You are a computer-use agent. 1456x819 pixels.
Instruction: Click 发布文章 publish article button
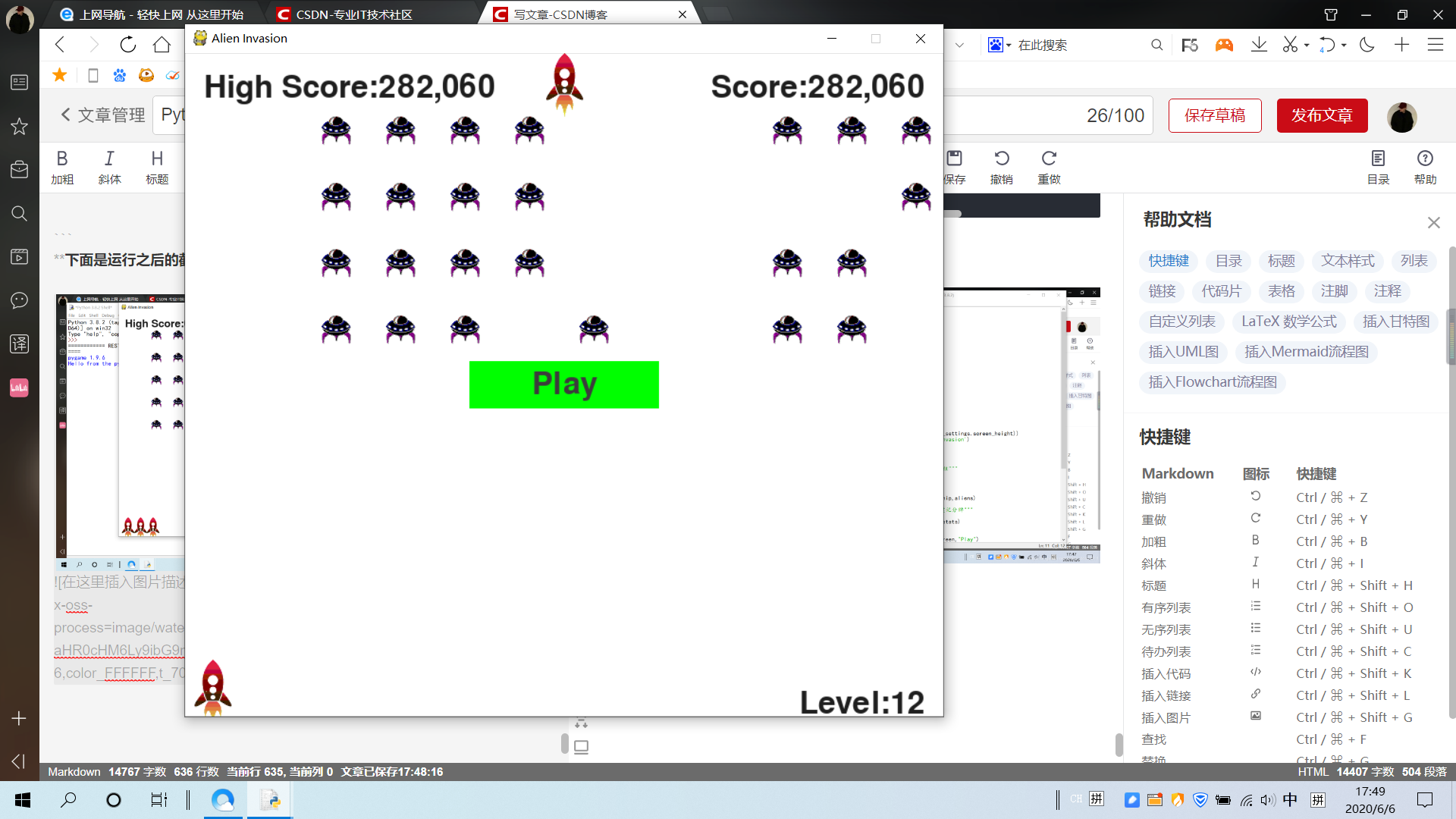(1322, 115)
